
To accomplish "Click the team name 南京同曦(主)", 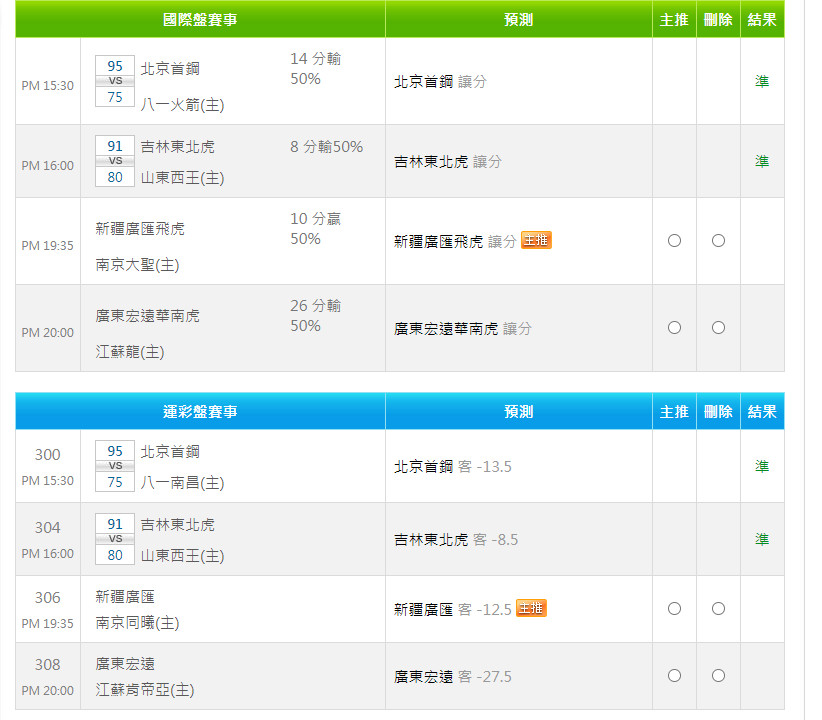I will [137, 622].
